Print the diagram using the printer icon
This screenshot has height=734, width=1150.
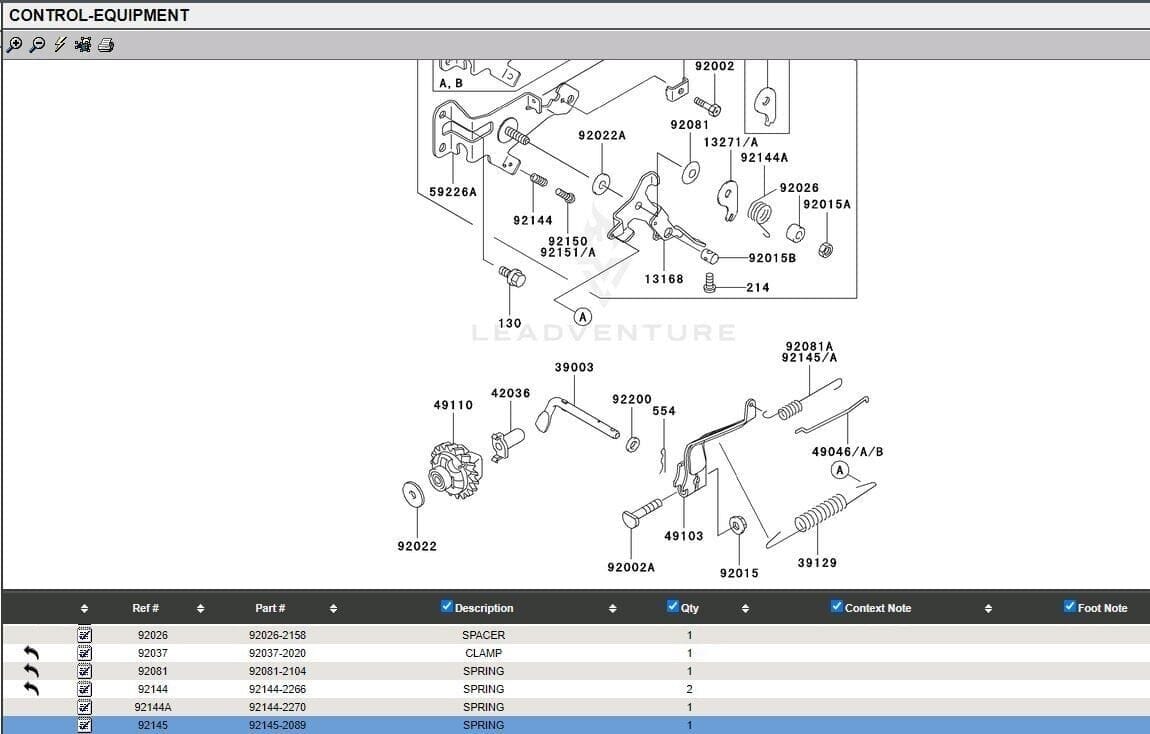click(106, 45)
